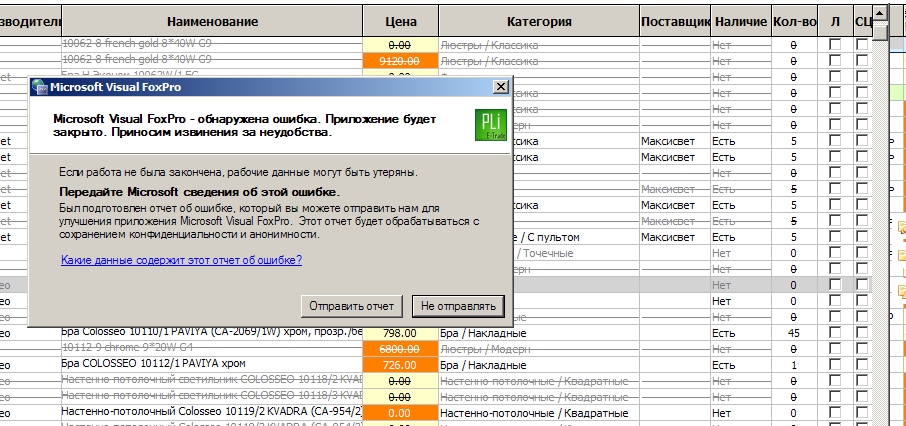Click the PLi E-Trade logo in the dialog
Screen dimensions: 906x426
(x=491, y=125)
